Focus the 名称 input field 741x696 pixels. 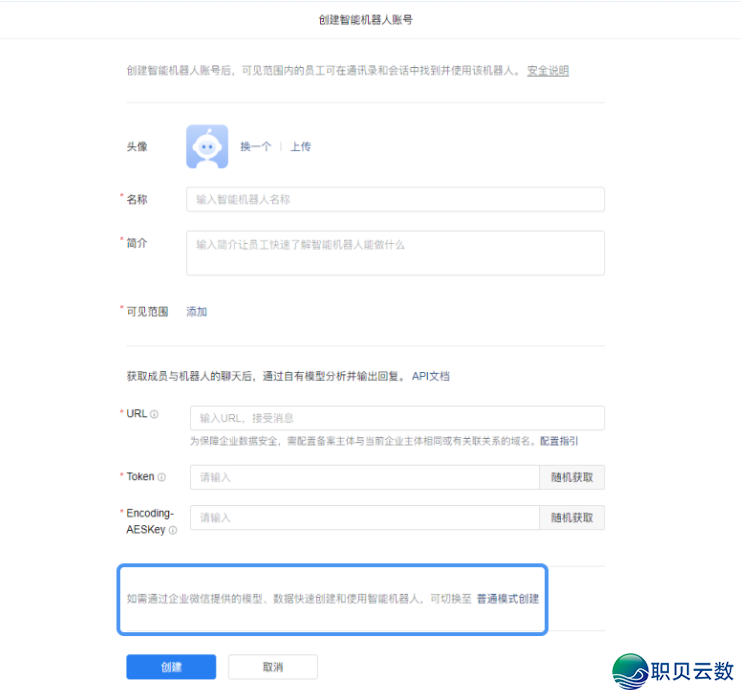(395, 200)
